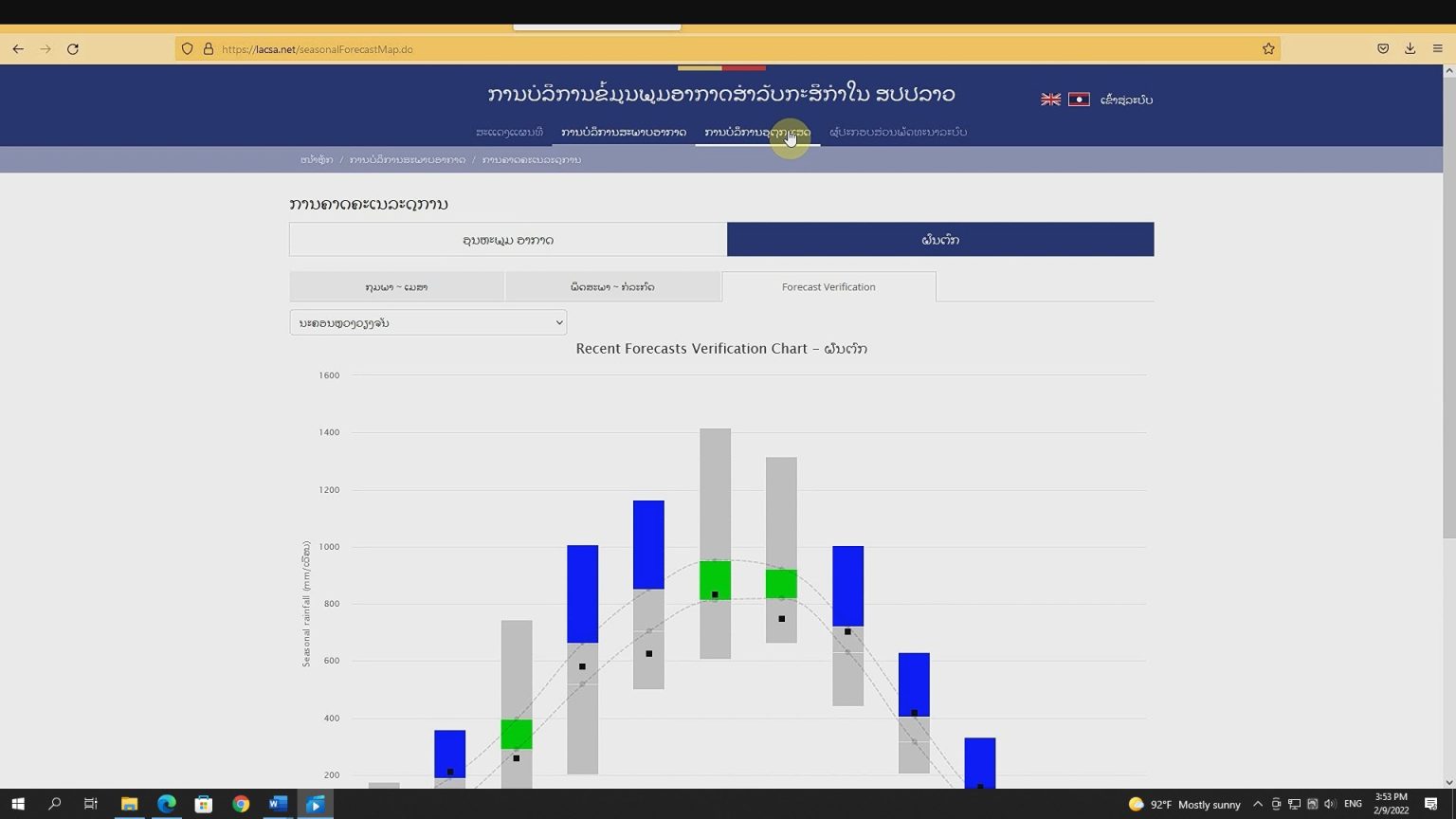This screenshot has height=819, width=1456.
Task: Click the scrollbar down arrow
Action: (x=1448, y=782)
